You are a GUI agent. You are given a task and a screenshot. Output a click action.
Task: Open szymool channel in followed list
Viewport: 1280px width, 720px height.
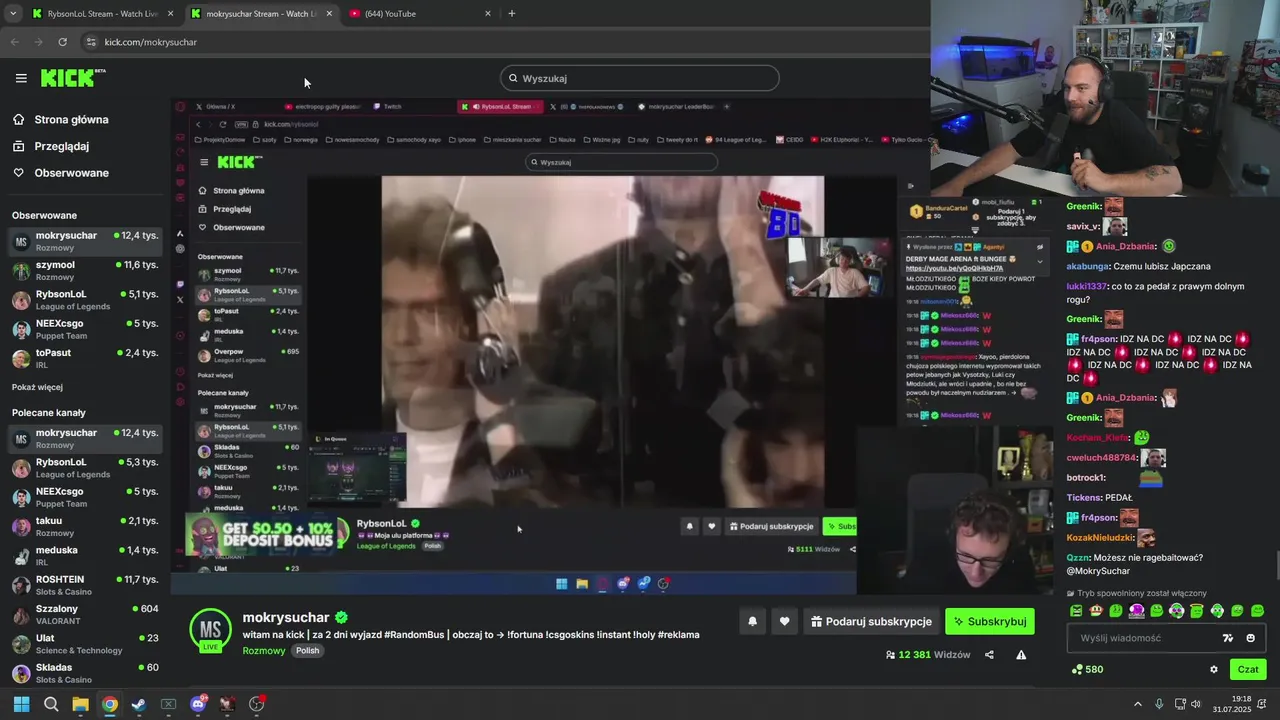point(85,270)
